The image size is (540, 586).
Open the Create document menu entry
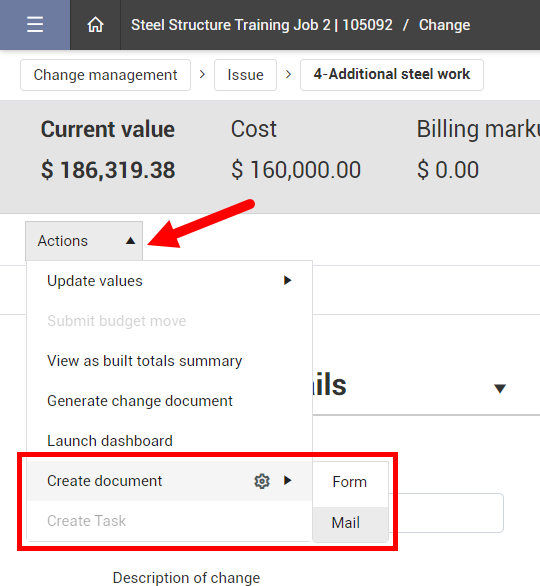coord(169,481)
